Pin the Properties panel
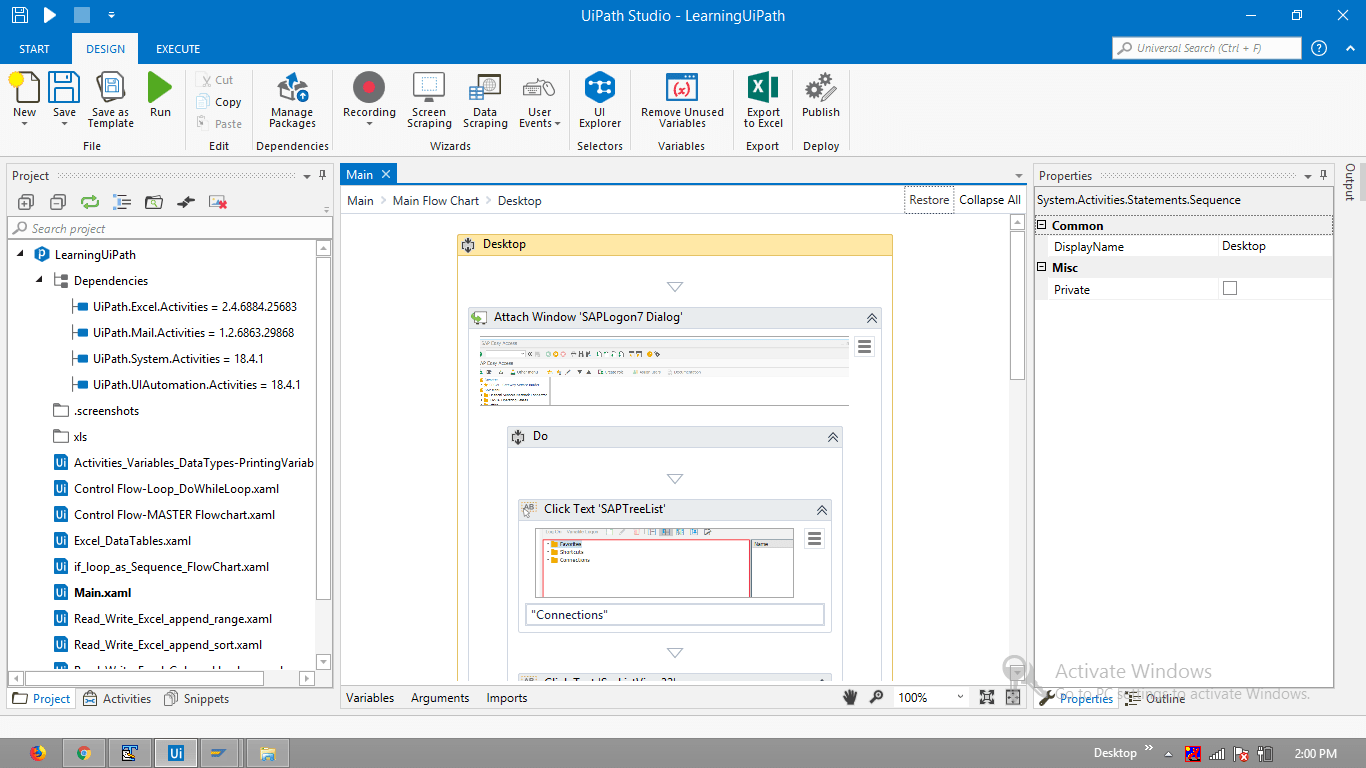This screenshot has width=1366, height=768. coord(1322,175)
